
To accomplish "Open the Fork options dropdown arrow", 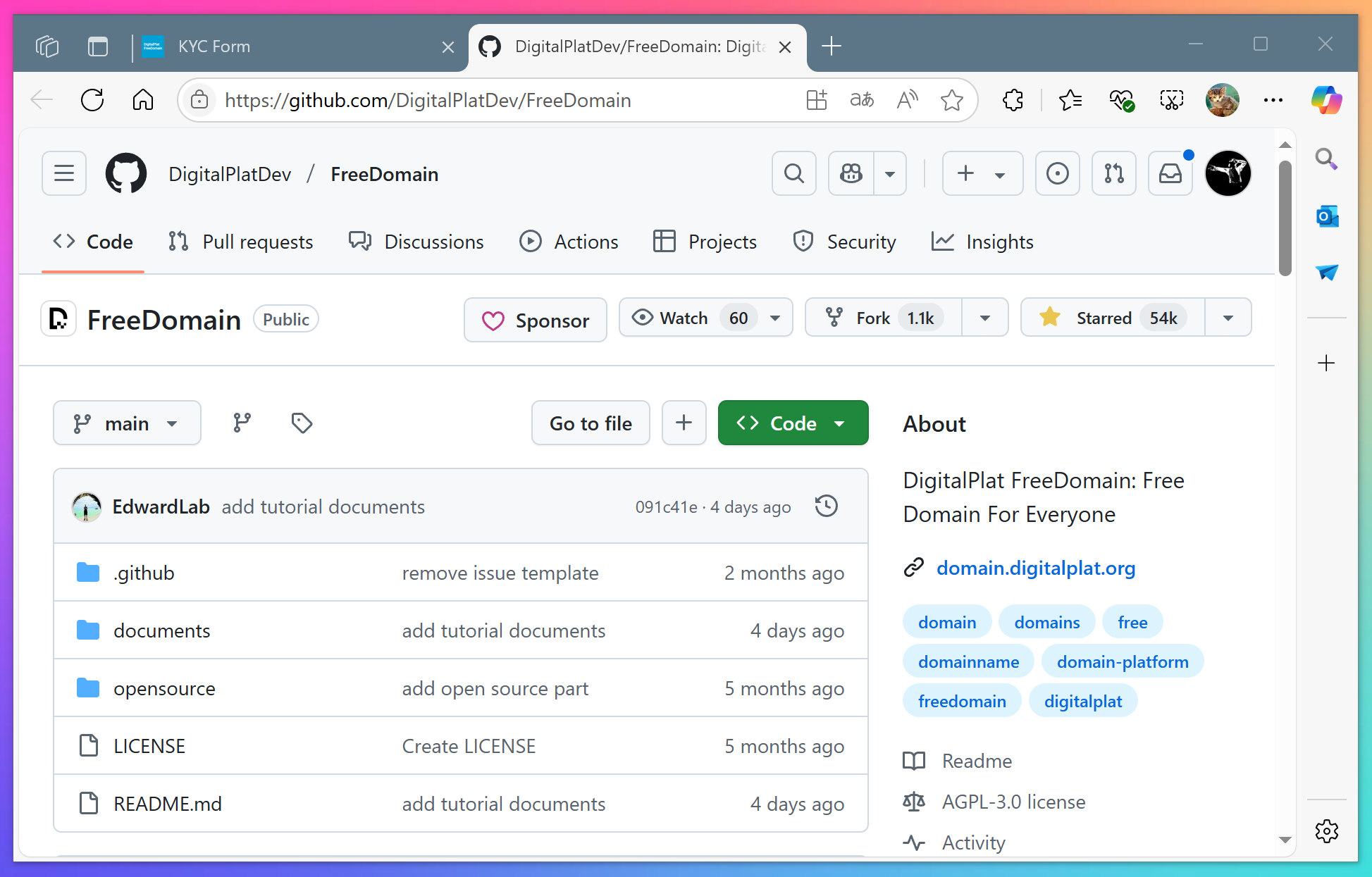I will [985, 318].
